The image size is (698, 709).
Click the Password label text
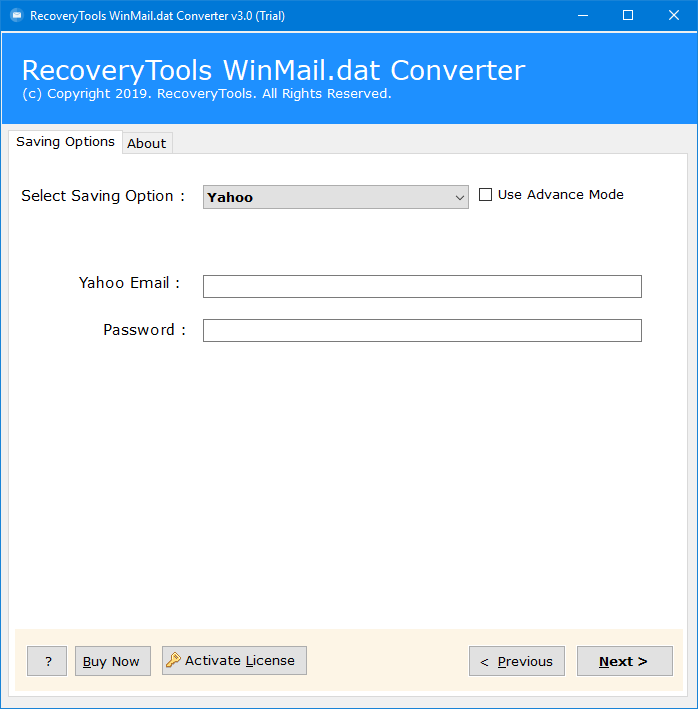coord(144,330)
